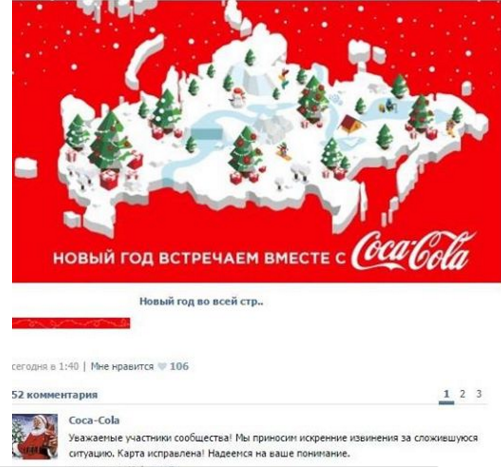The width and height of the screenshot is (501, 467).
Task: Open the Новый год во всей стр.. link
Action: pyautogui.click(x=201, y=302)
